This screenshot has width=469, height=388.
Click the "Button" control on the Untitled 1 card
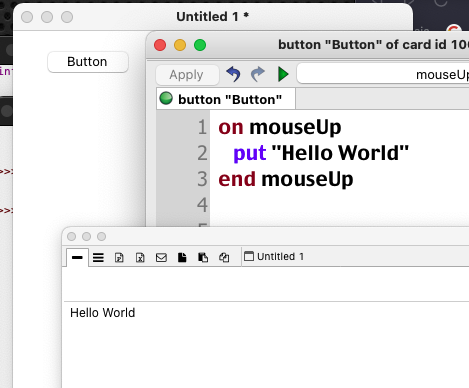coord(88,62)
